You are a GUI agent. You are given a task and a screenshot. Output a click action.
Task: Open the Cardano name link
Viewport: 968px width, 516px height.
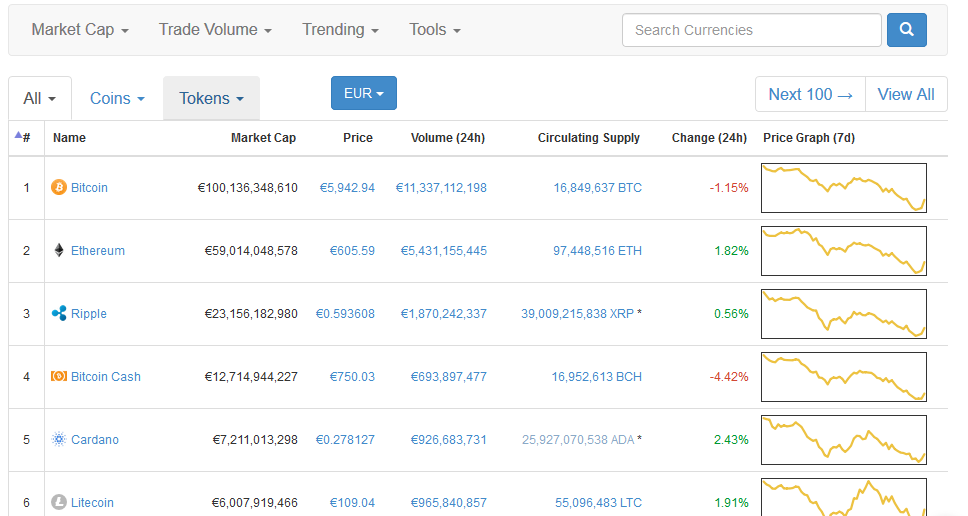click(x=94, y=439)
